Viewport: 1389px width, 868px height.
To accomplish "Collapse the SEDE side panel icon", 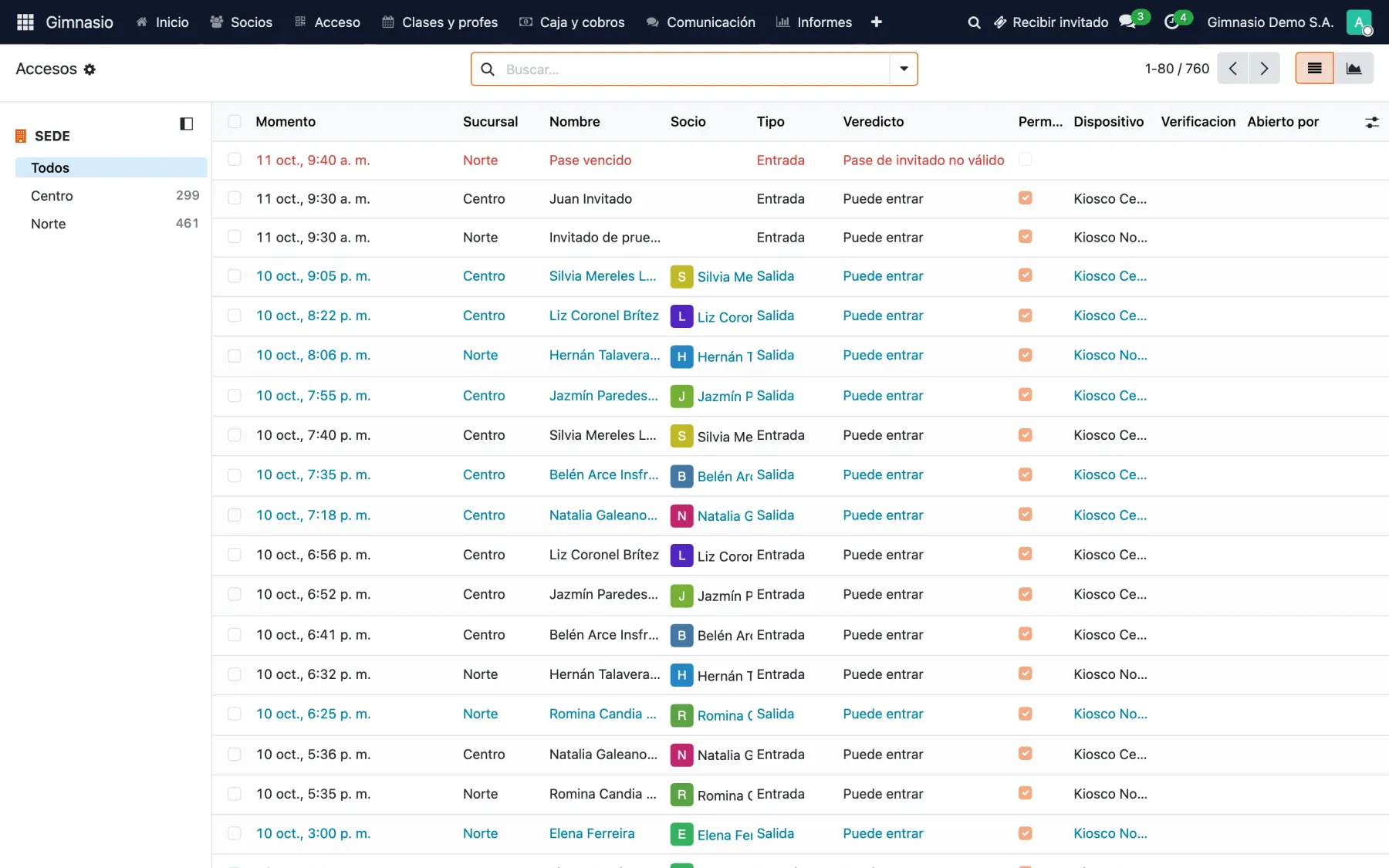I will 186,123.
